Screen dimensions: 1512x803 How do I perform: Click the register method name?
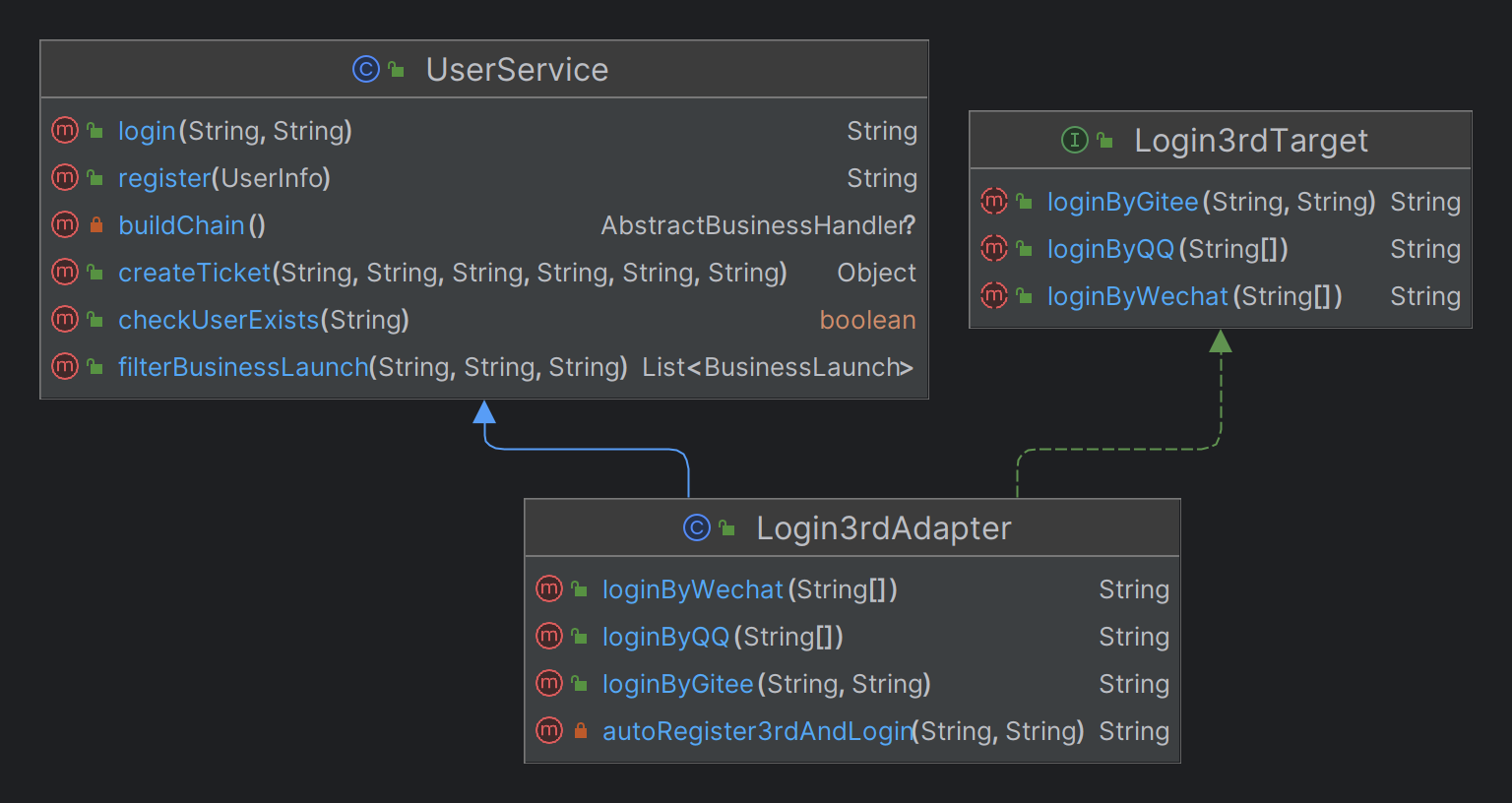164,178
